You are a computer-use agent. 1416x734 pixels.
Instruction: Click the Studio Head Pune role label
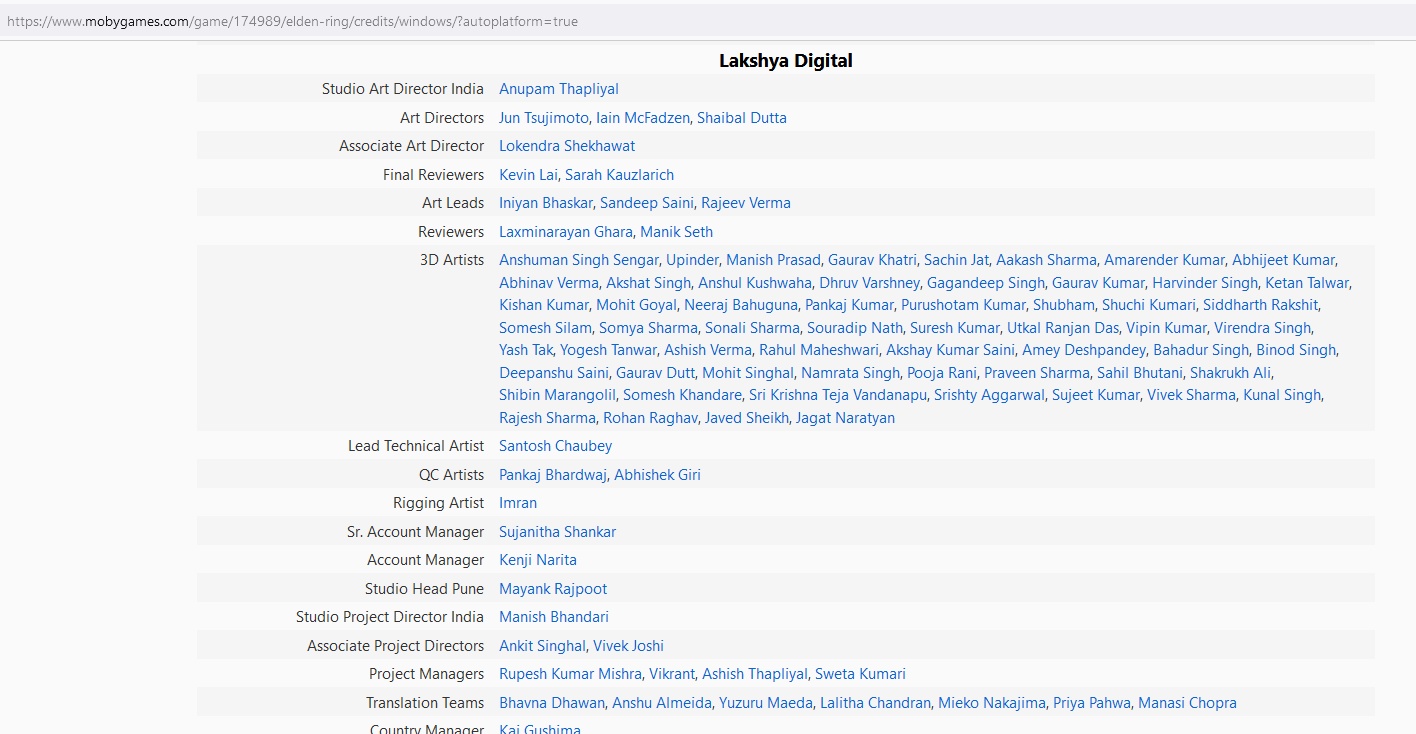424,589
